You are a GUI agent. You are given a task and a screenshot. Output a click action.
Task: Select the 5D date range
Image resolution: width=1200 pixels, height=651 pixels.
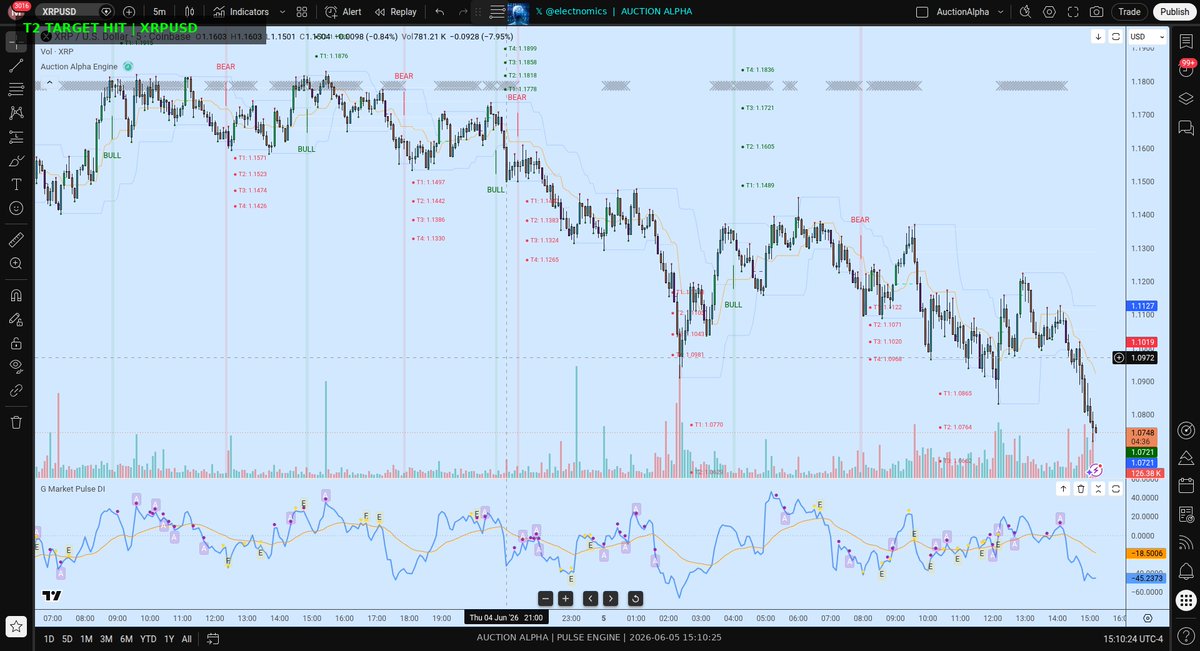click(67, 638)
